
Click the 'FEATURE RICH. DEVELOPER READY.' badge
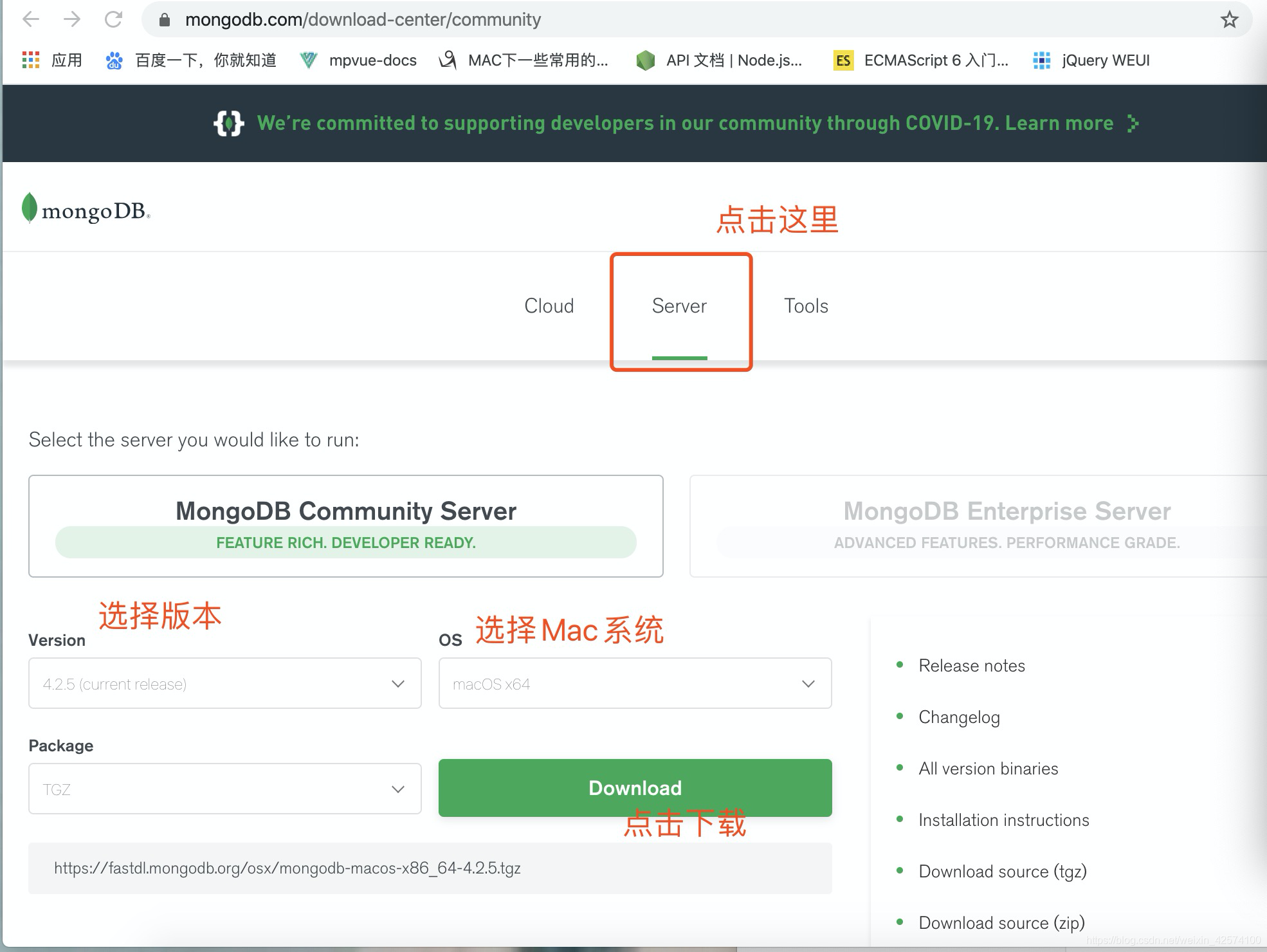346,542
